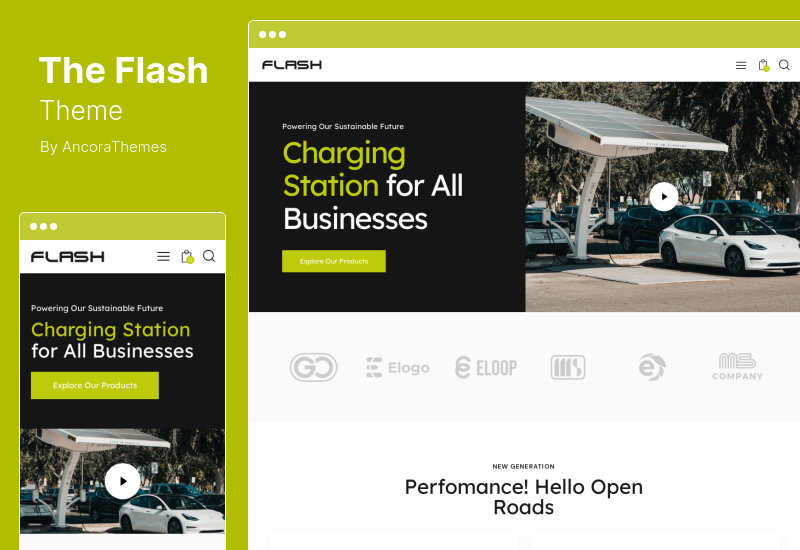The image size is (800, 550).
Task: Click 'By AncoraThemes' author text
Action: (x=104, y=147)
